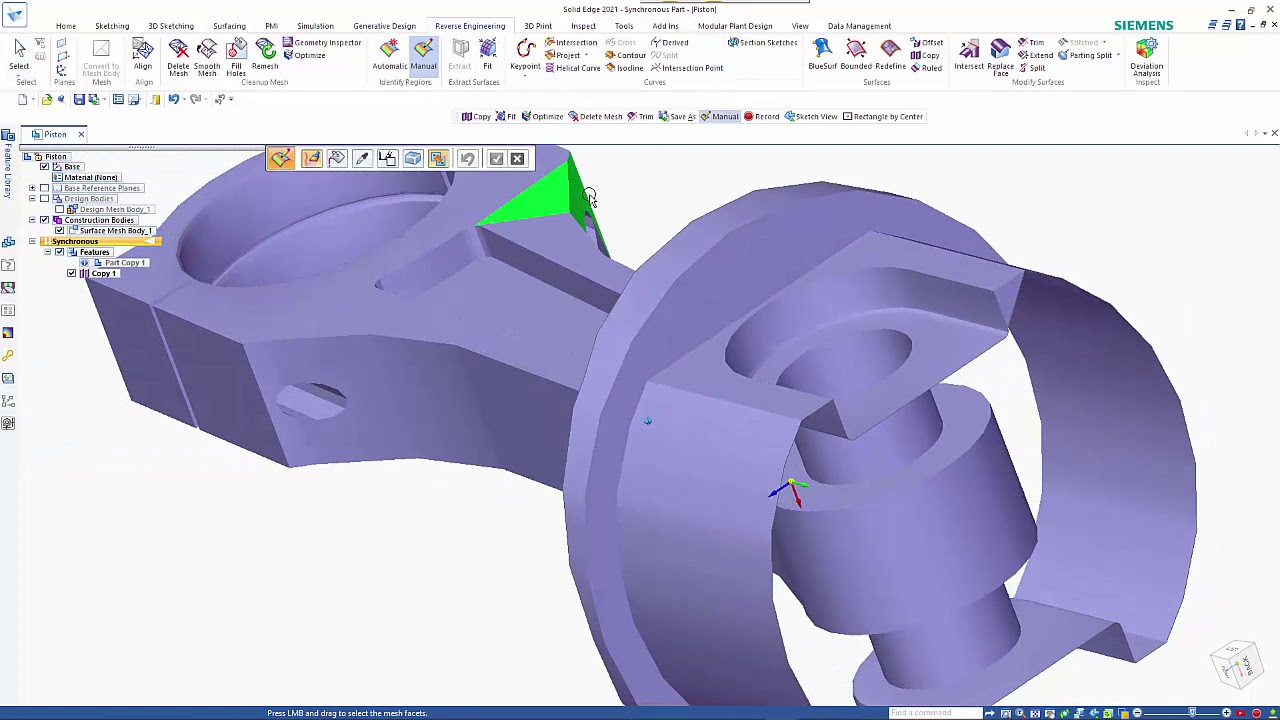Click Delete Mesh in floating toolbar
The image size is (1280, 720).
[595, 117]
